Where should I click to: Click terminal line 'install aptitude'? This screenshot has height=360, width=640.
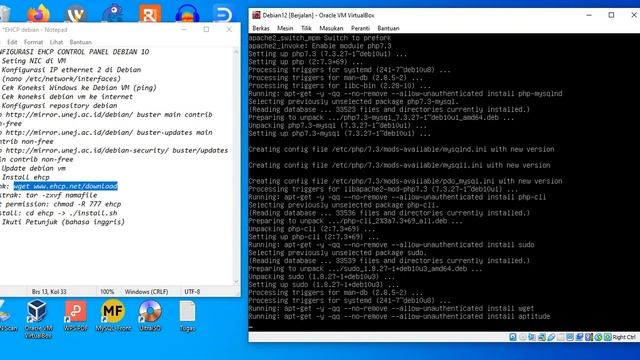(x=399, y=316)
